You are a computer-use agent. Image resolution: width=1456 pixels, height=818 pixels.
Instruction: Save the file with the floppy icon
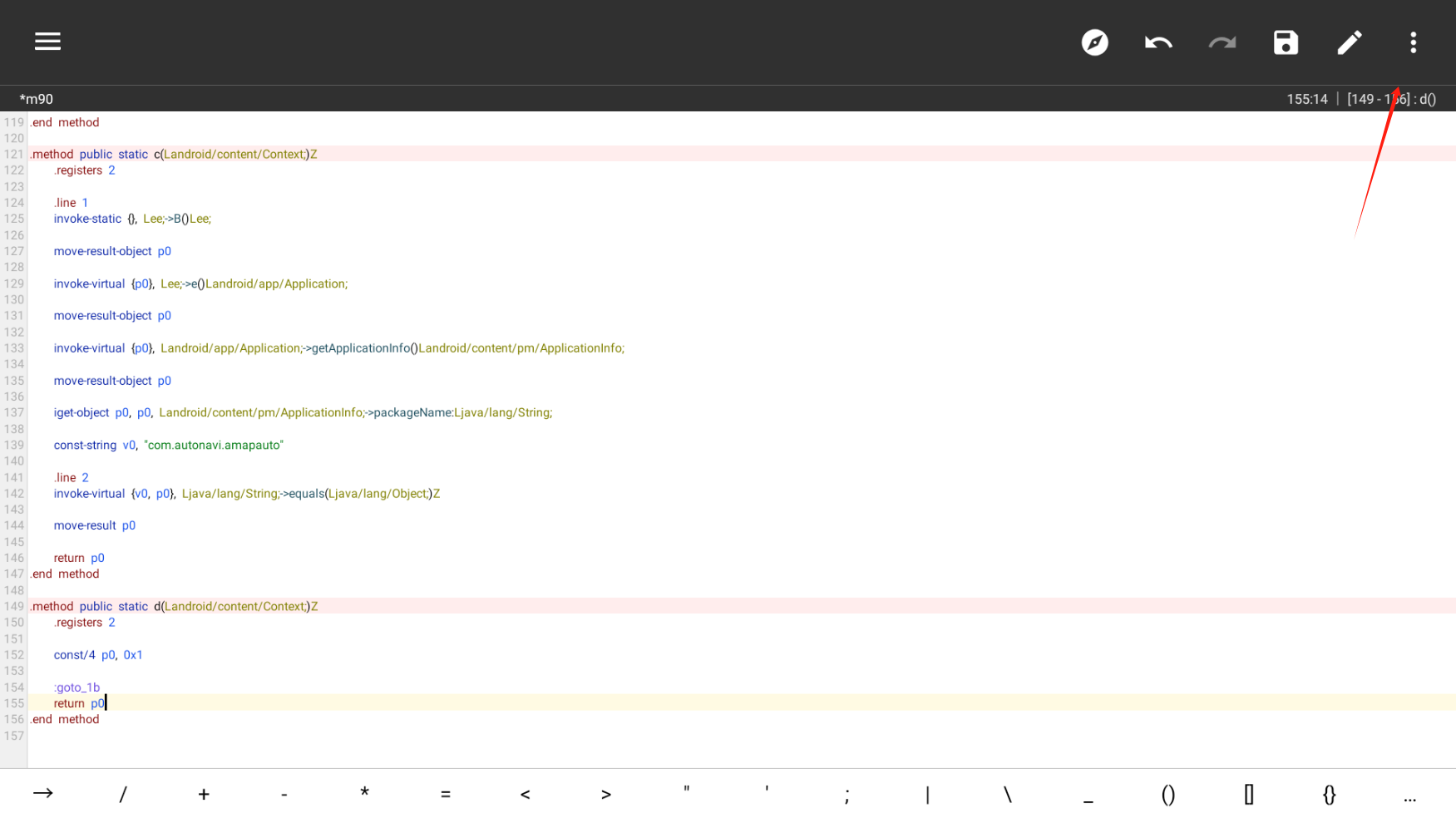(x=1286, y=42)
